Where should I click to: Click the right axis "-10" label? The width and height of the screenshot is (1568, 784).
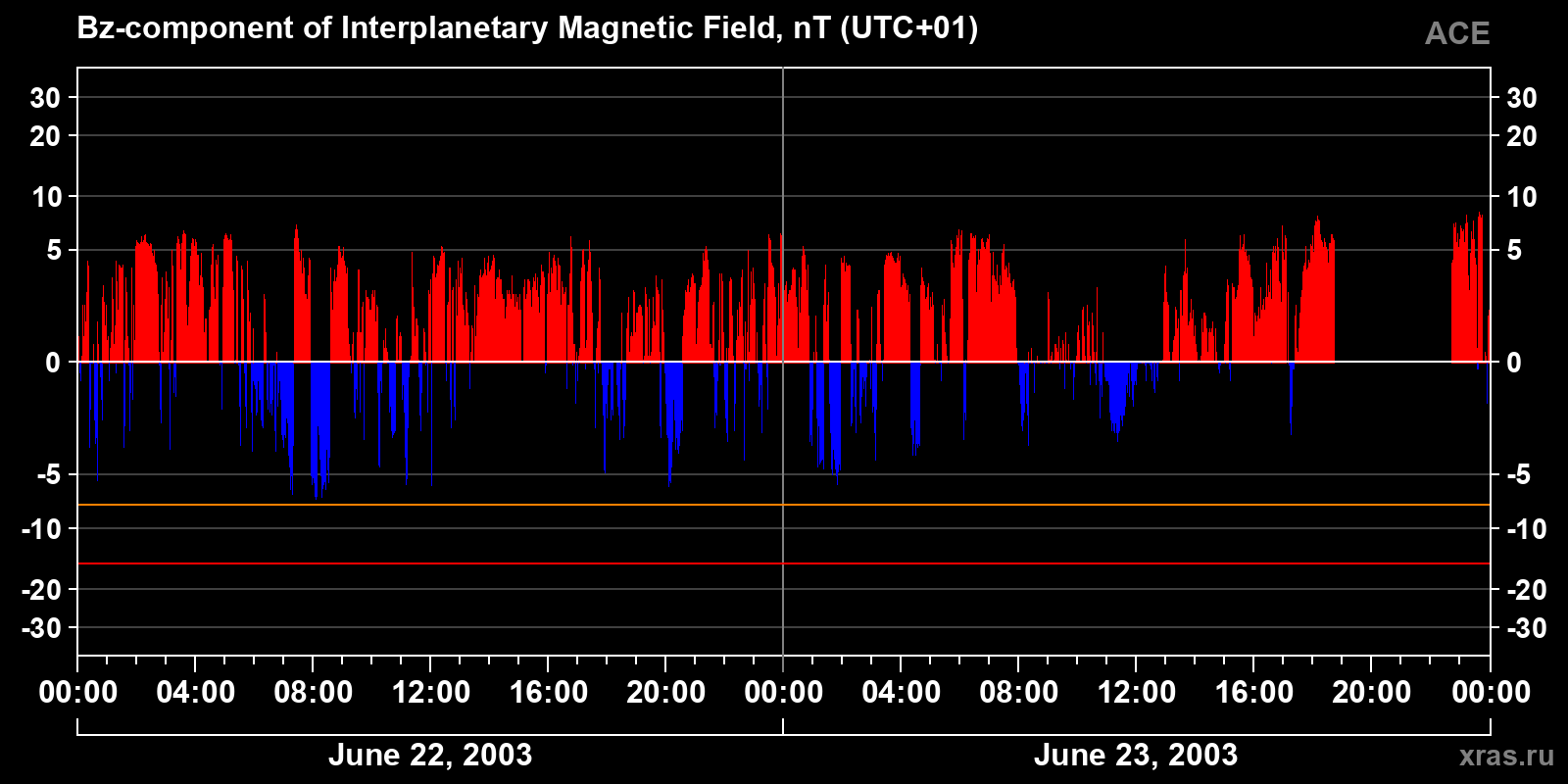click(1526, 529)
